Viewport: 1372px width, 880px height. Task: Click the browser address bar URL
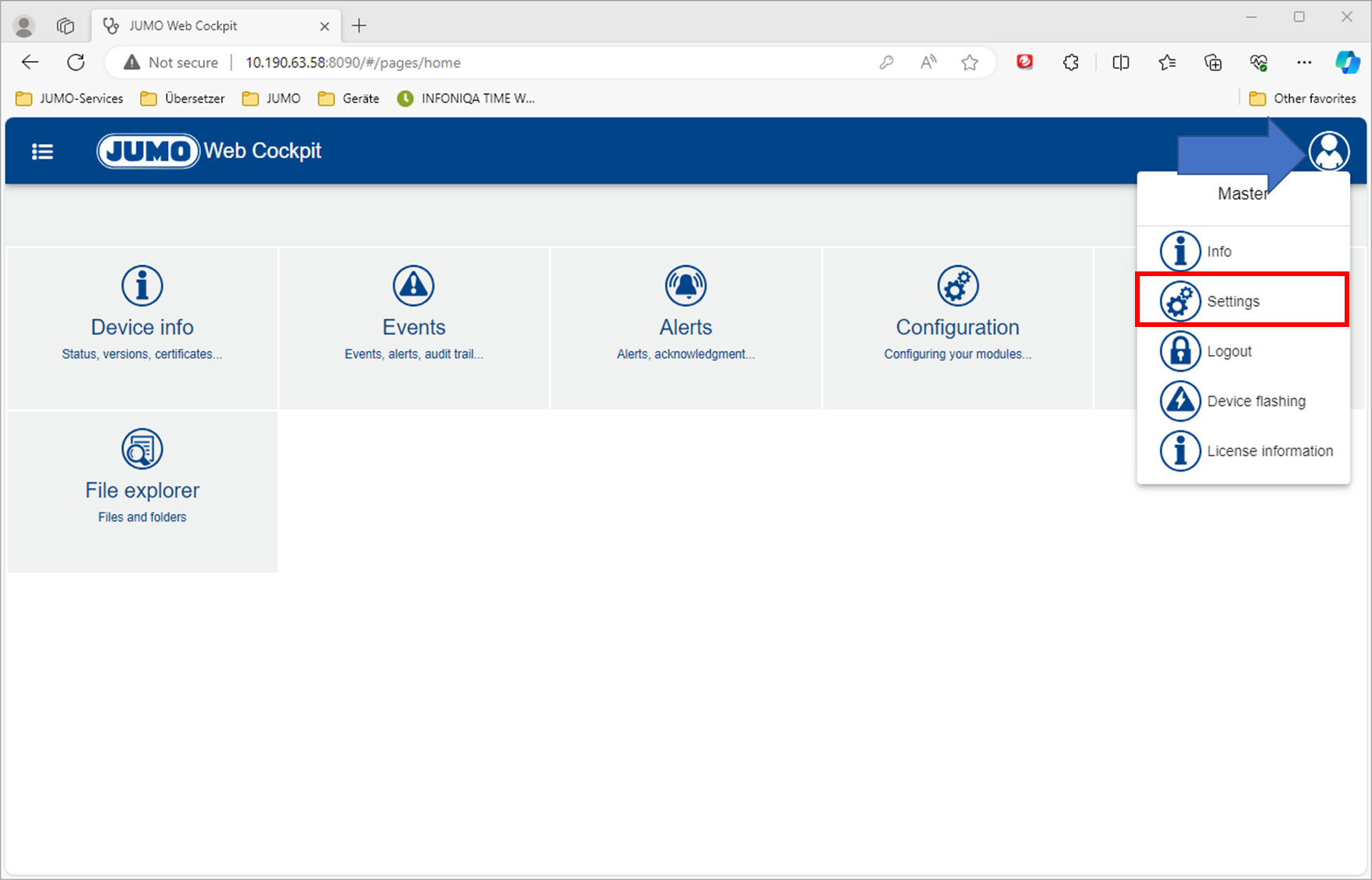click(x=353, y=63)
